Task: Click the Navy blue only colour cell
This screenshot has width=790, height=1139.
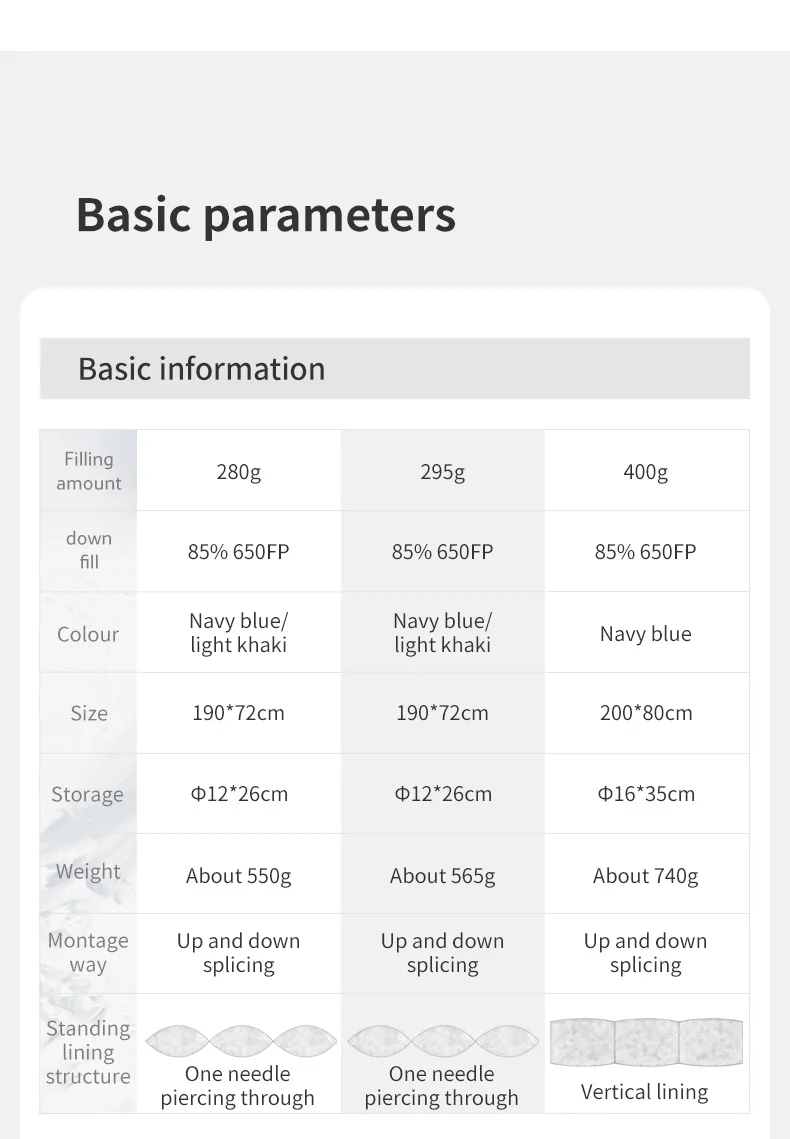Action: (646, 633)
